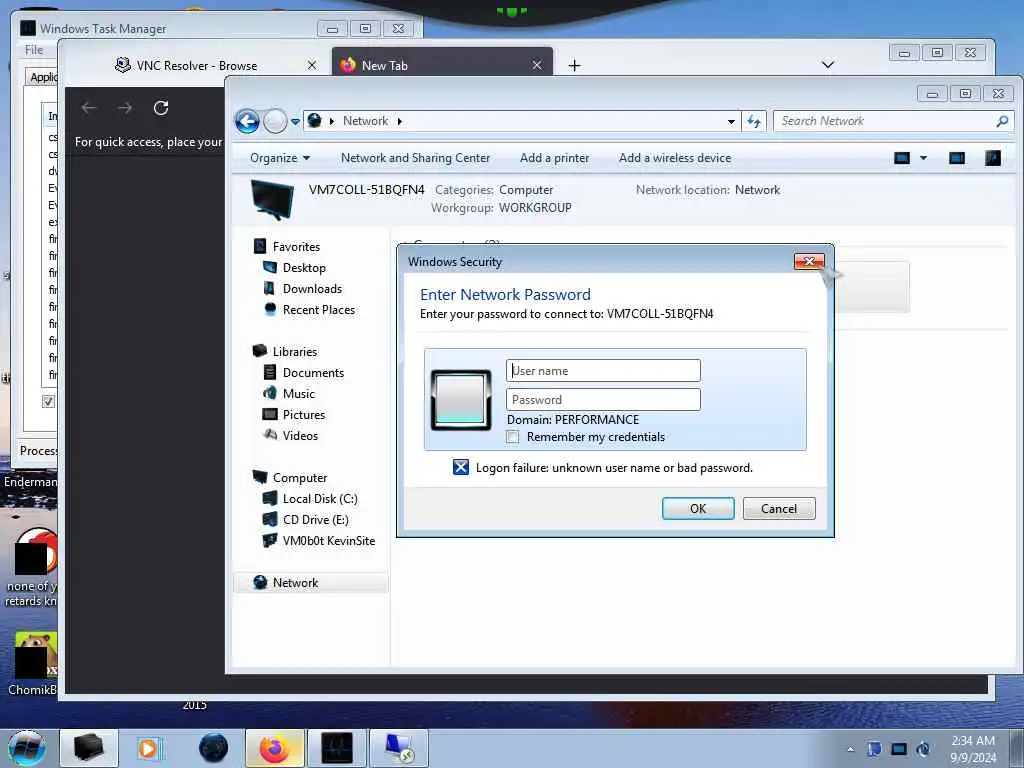Reload the page in Firefox
Screen dimensions: 1024x768
point(161,108)
